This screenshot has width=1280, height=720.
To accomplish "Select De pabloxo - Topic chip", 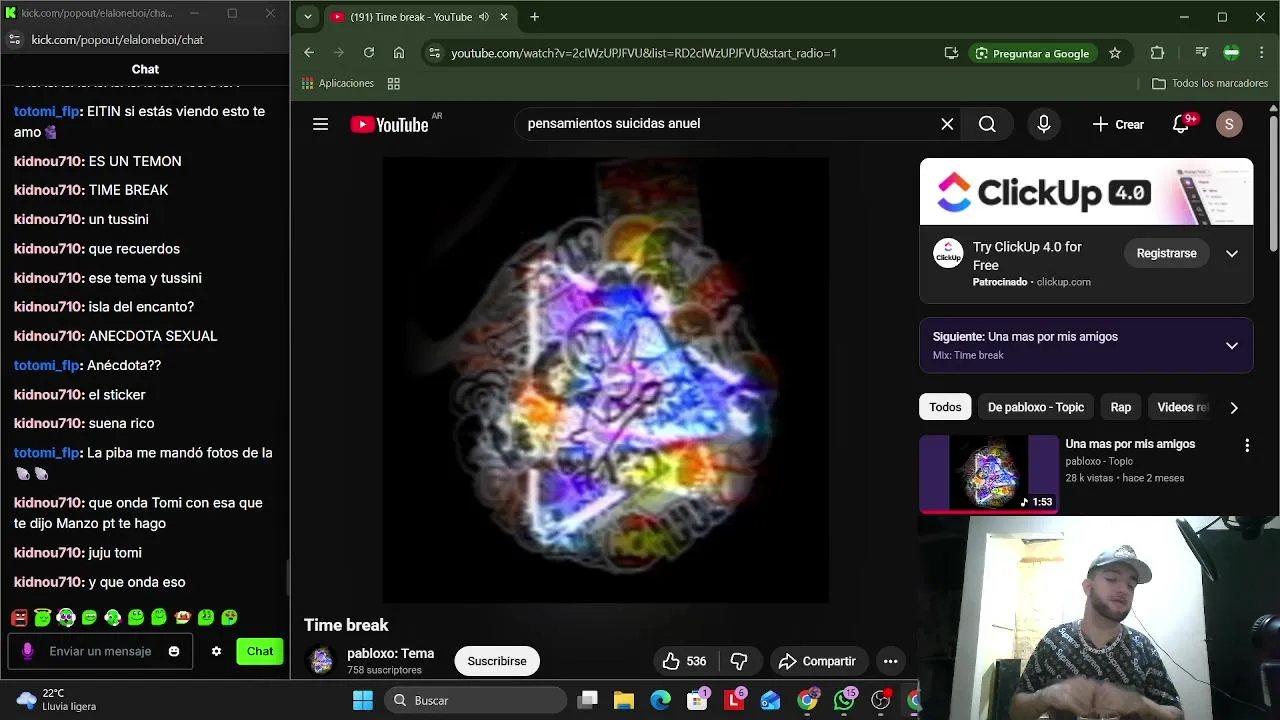I will coord(1035,407).
